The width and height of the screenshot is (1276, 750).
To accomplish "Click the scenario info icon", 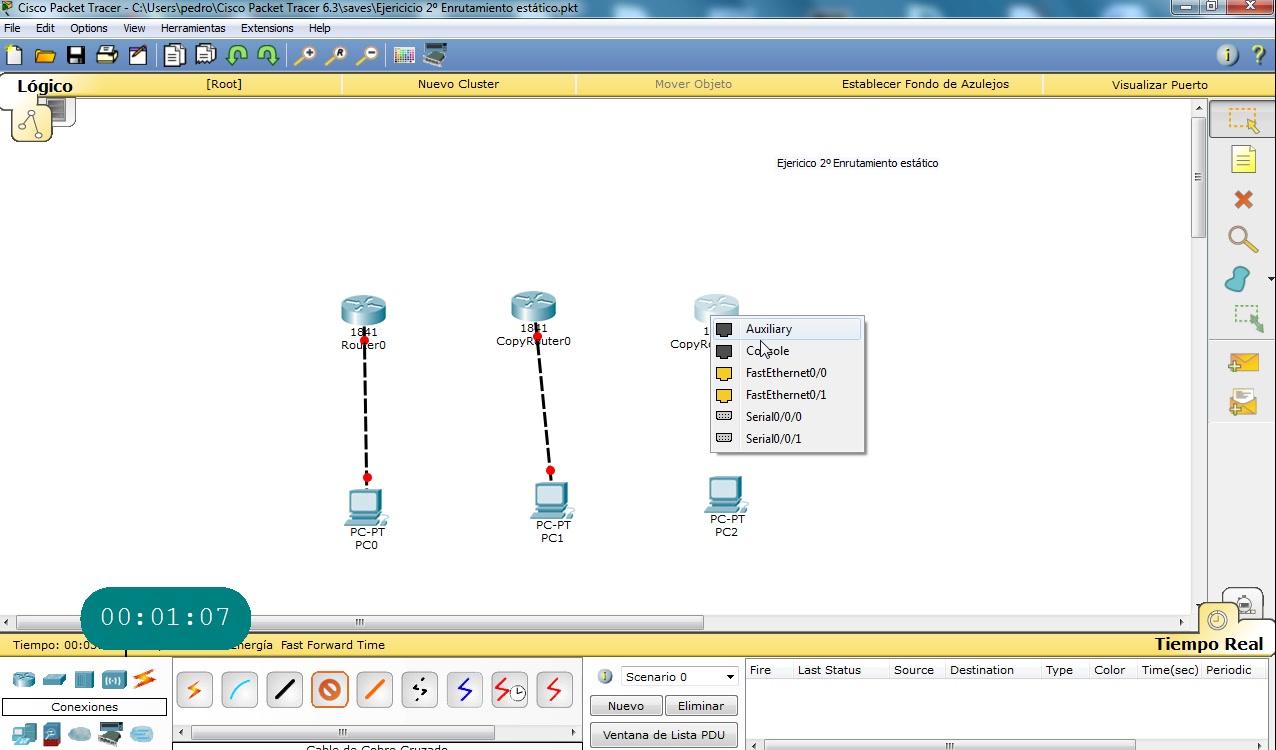I will pyautogui.click(x=605, y=676).
